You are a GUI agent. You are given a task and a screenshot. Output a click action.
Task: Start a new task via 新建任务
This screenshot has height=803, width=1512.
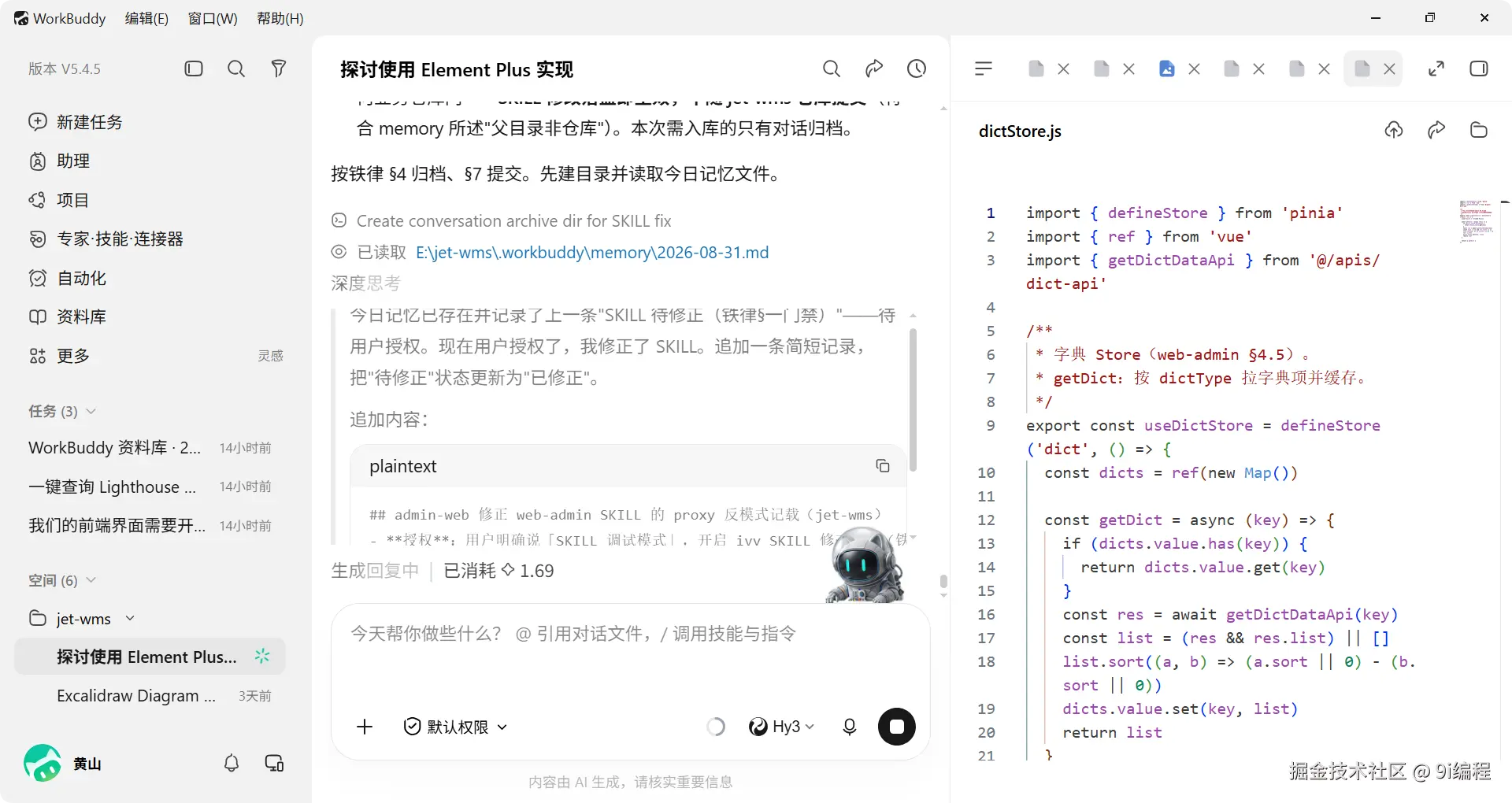click(x=76, y=122)
